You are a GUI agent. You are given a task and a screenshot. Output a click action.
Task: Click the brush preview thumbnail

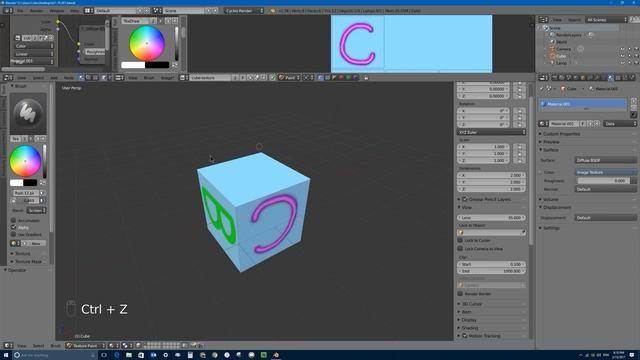pyautogui.click(x=28, y=114)
